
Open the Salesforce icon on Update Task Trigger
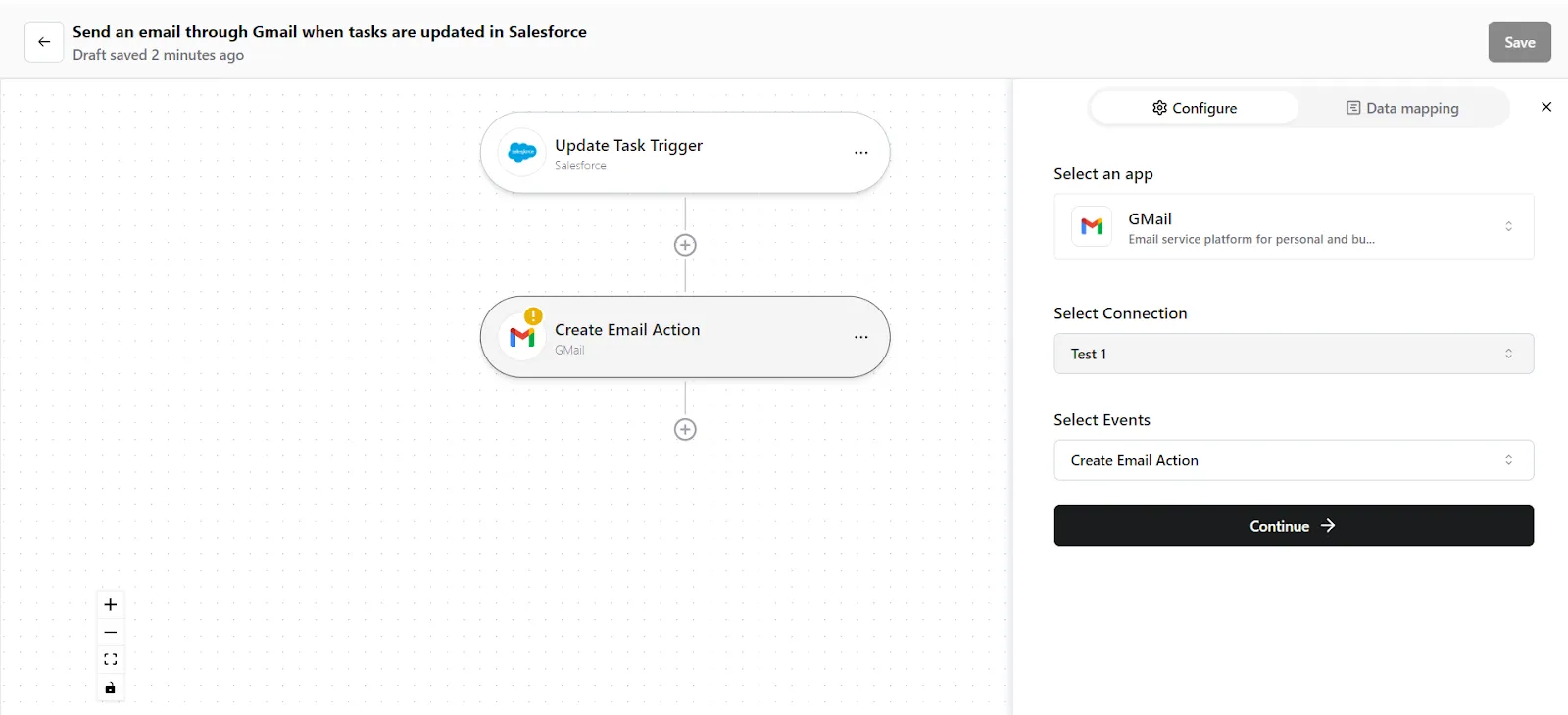522,153
